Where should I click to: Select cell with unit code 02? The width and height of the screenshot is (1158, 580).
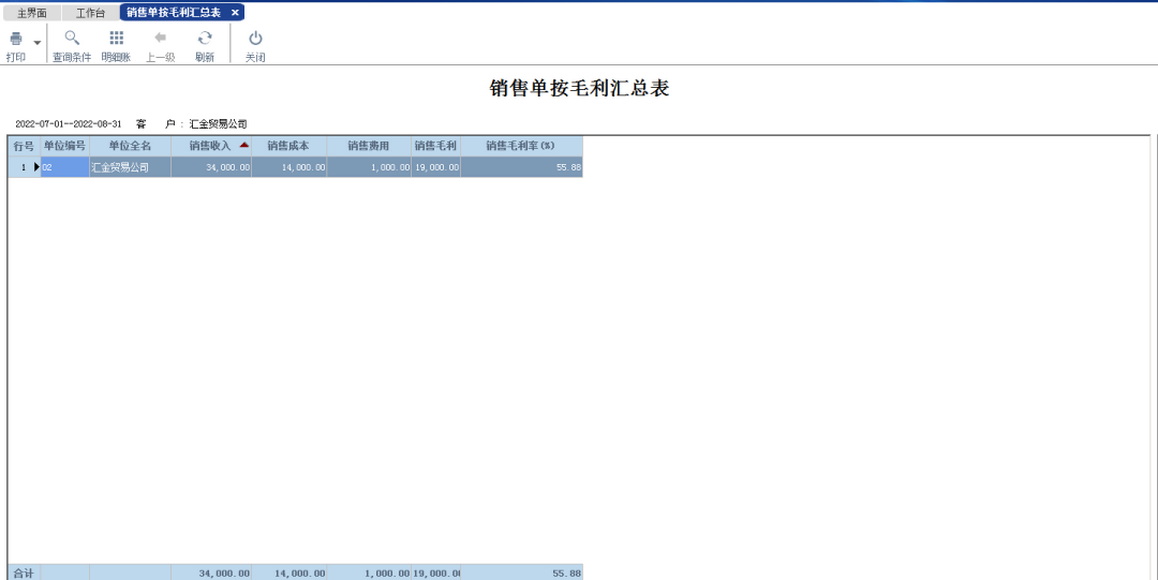coord(65,167)
